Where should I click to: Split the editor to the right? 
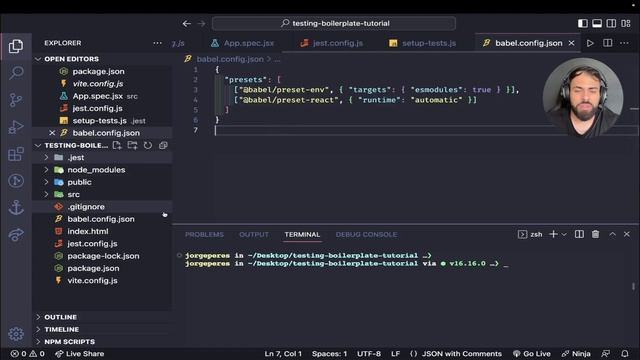(x=607, y=43)
